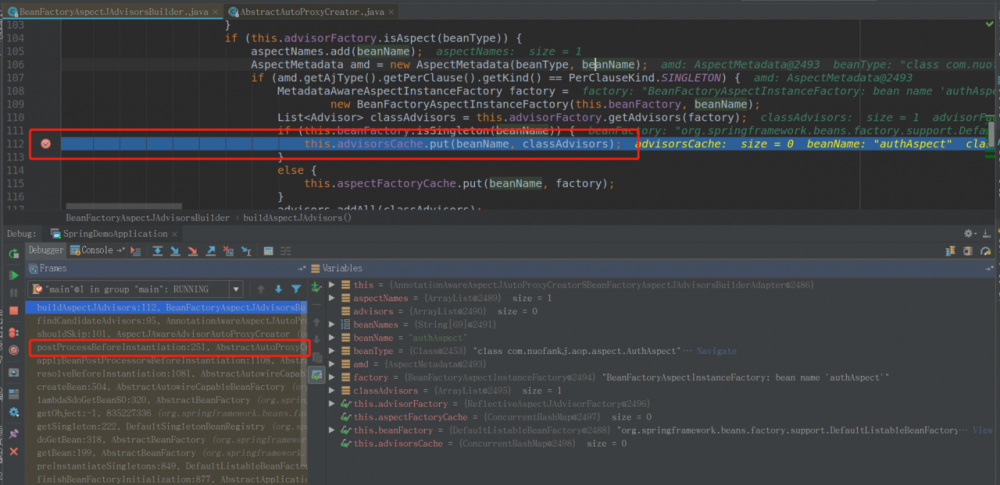Toggle the breakpoint on line 112
Viewport: 1000px width, 485px height.
coord(45,144)
